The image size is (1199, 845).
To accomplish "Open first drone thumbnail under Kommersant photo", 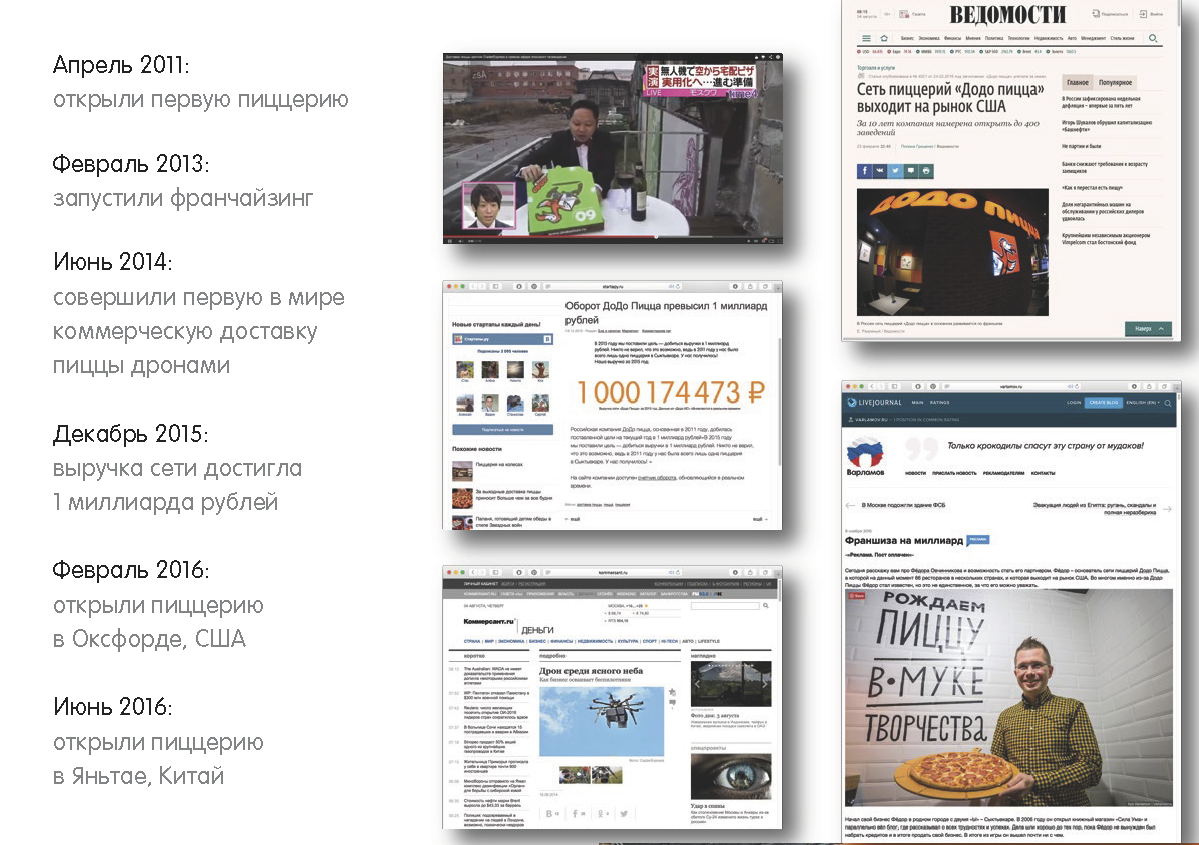I will [x=574, y=775].
